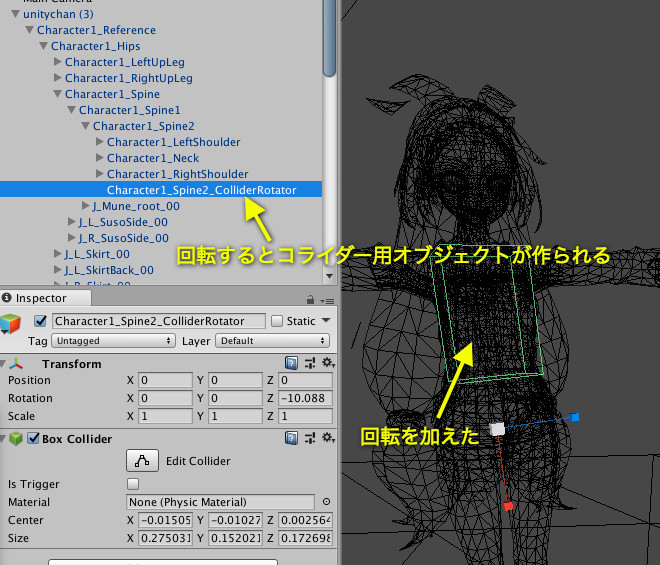The image size is (660, 565).
Task: Switch to the Inspector tab
Action: pyautogui.click(x=45, y=298)
